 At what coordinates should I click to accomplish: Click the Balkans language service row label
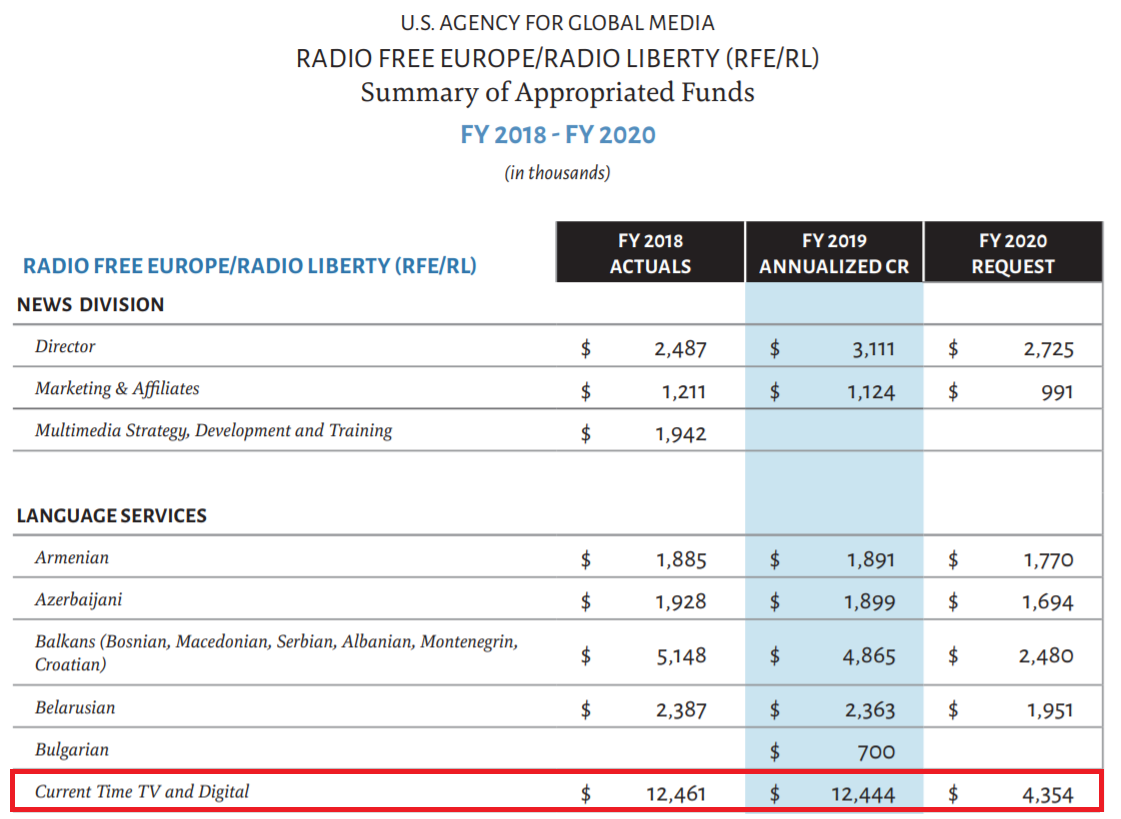277,652
